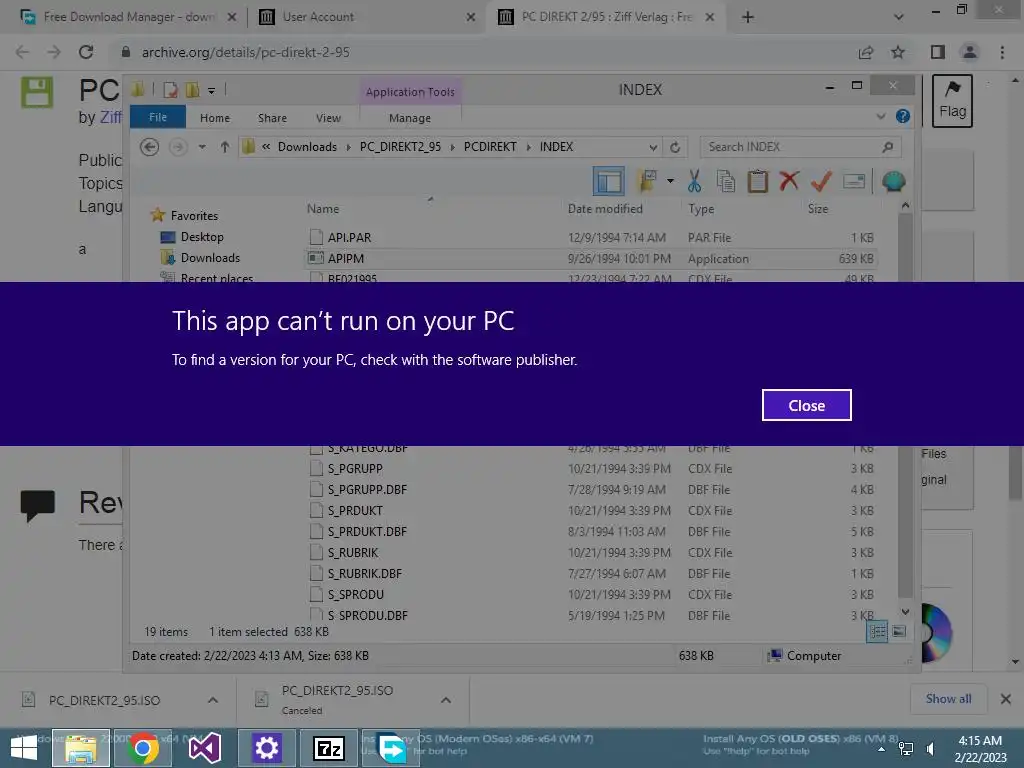Screen dimensions: 1024x768
Task: Select the S_SPRODU file row
Action: click(591, 594)
